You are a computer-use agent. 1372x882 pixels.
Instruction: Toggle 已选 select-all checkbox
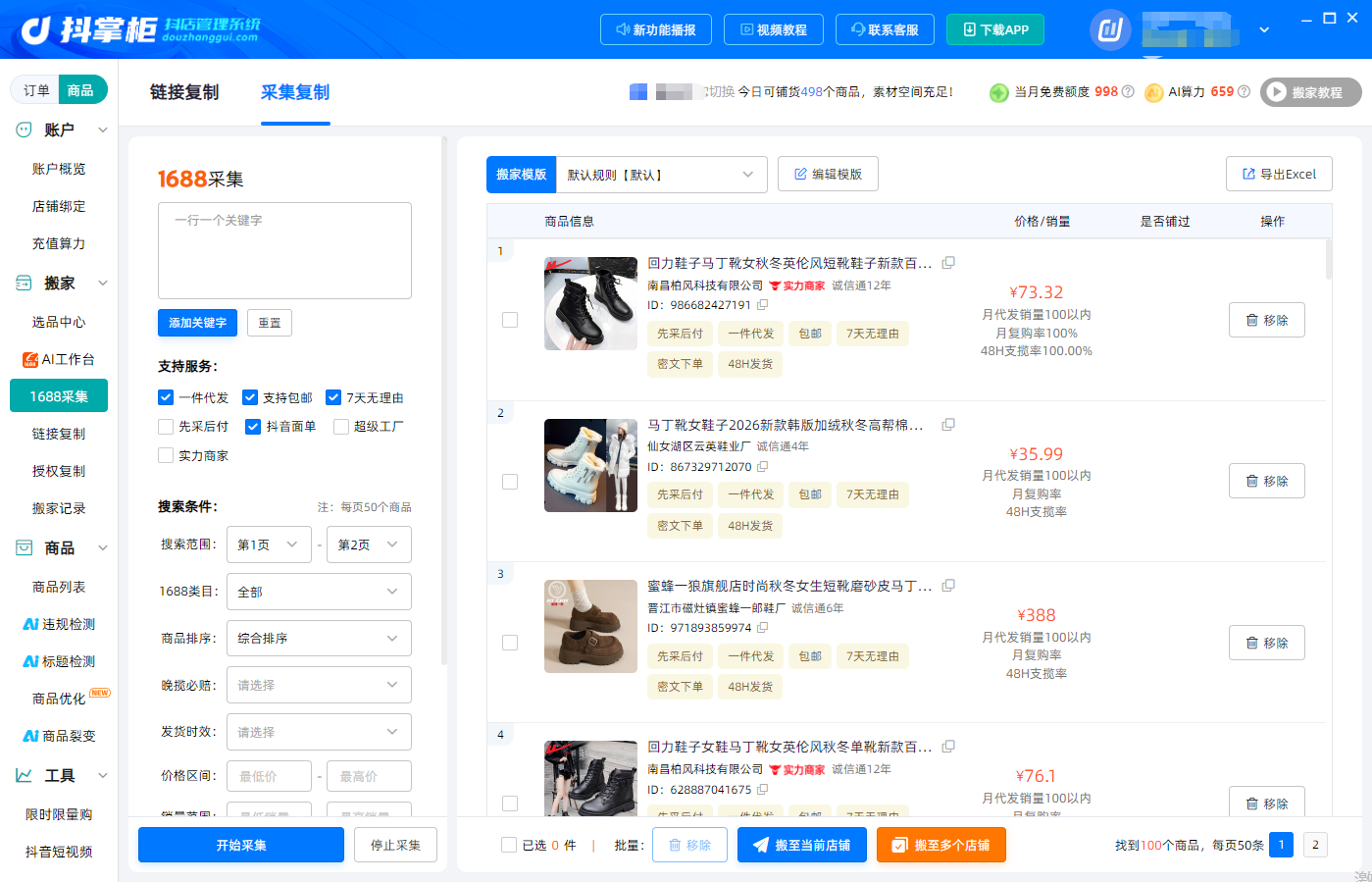pos(509,845)
